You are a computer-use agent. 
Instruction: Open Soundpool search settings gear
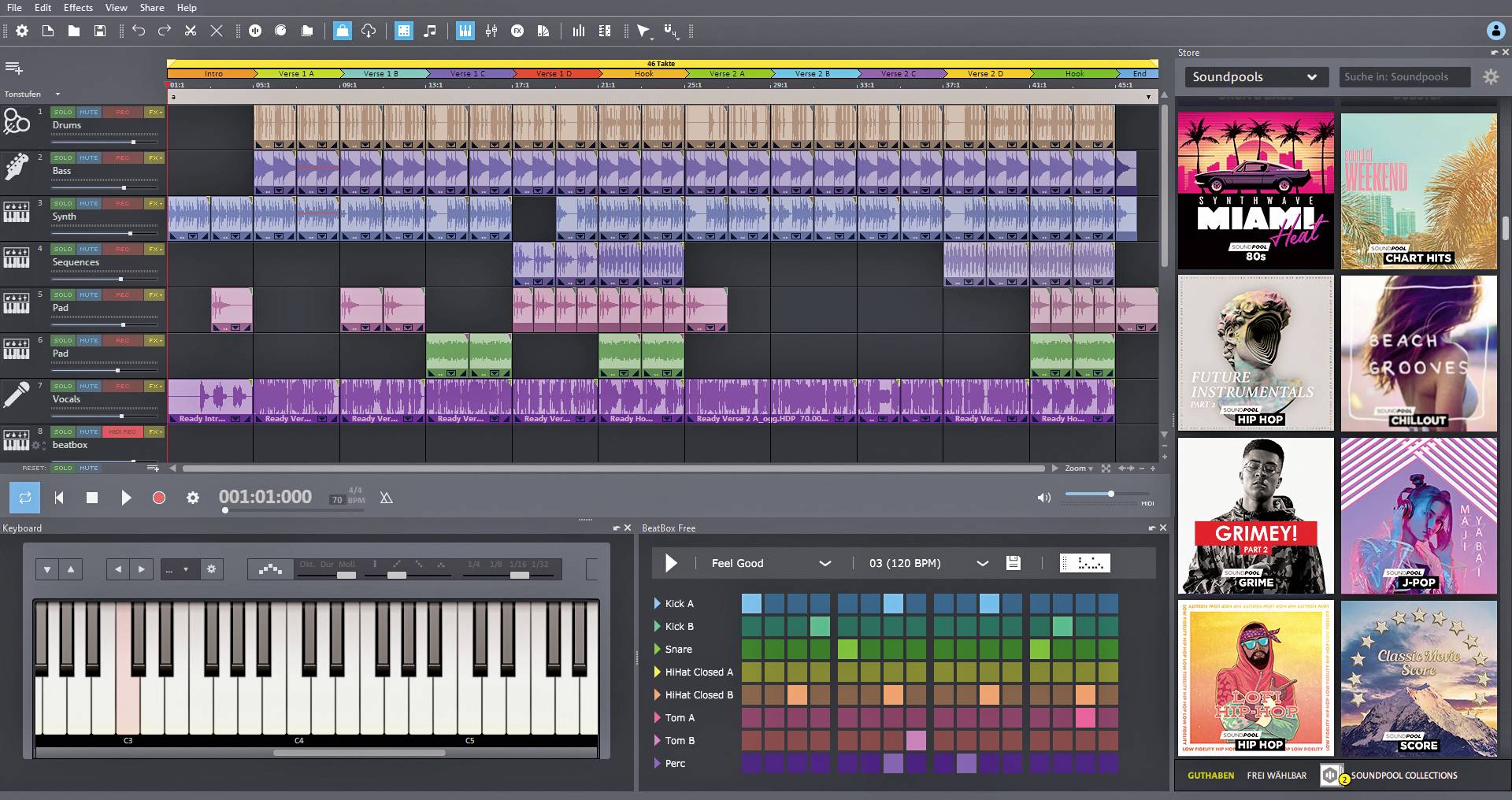click(1492, 76)
